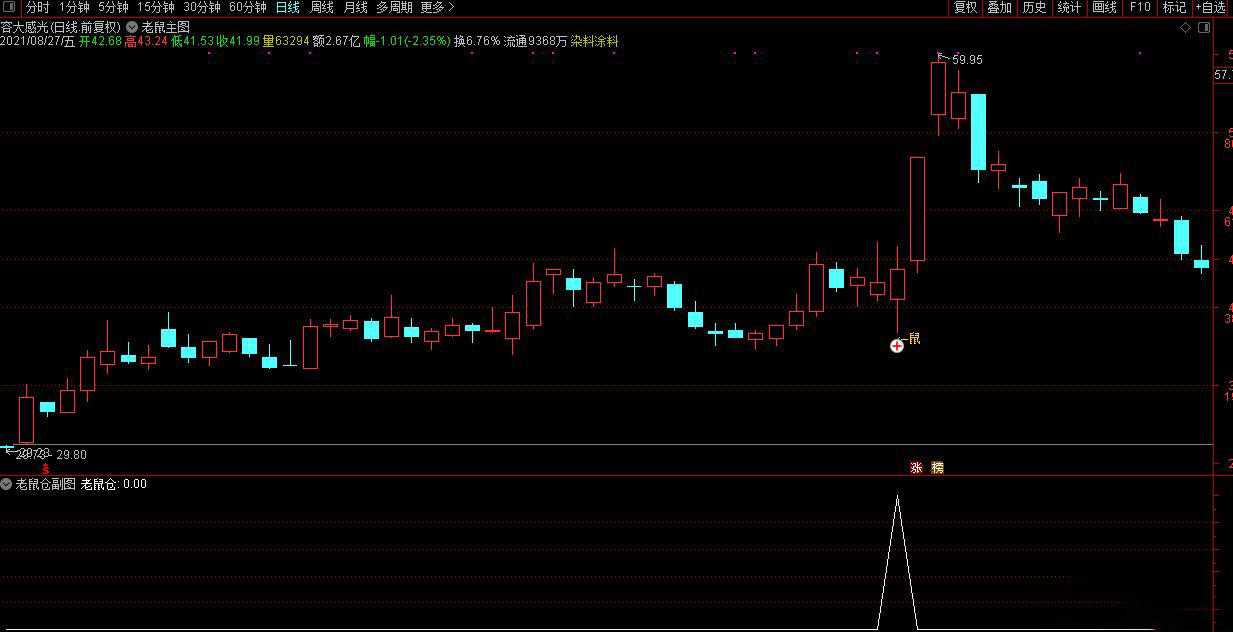This screenshot has width=1233, height=632.
Task: Switch to the 日线 daily chart tab
Action: 287,8
